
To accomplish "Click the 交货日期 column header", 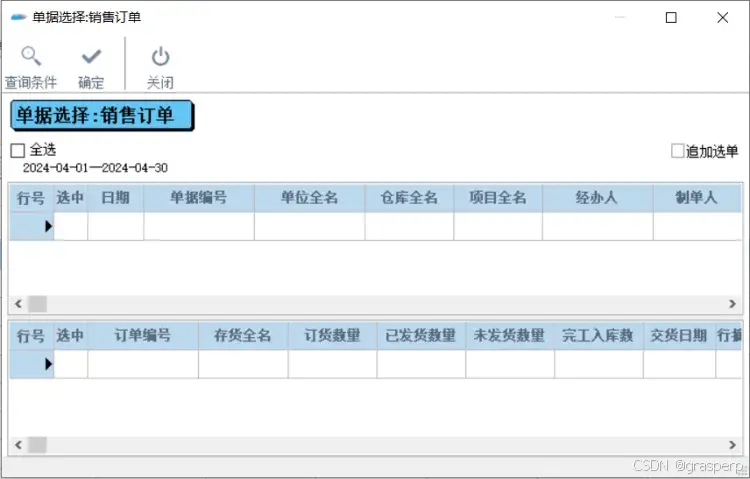I will point(679,335).
